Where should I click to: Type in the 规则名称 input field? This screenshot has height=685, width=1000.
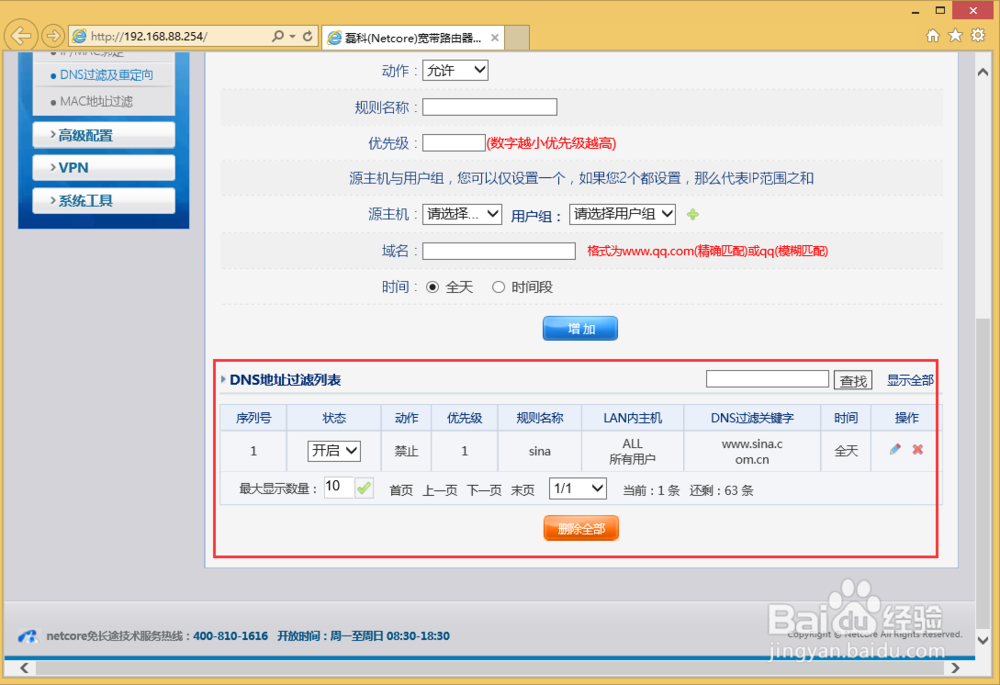pos(489,106)
